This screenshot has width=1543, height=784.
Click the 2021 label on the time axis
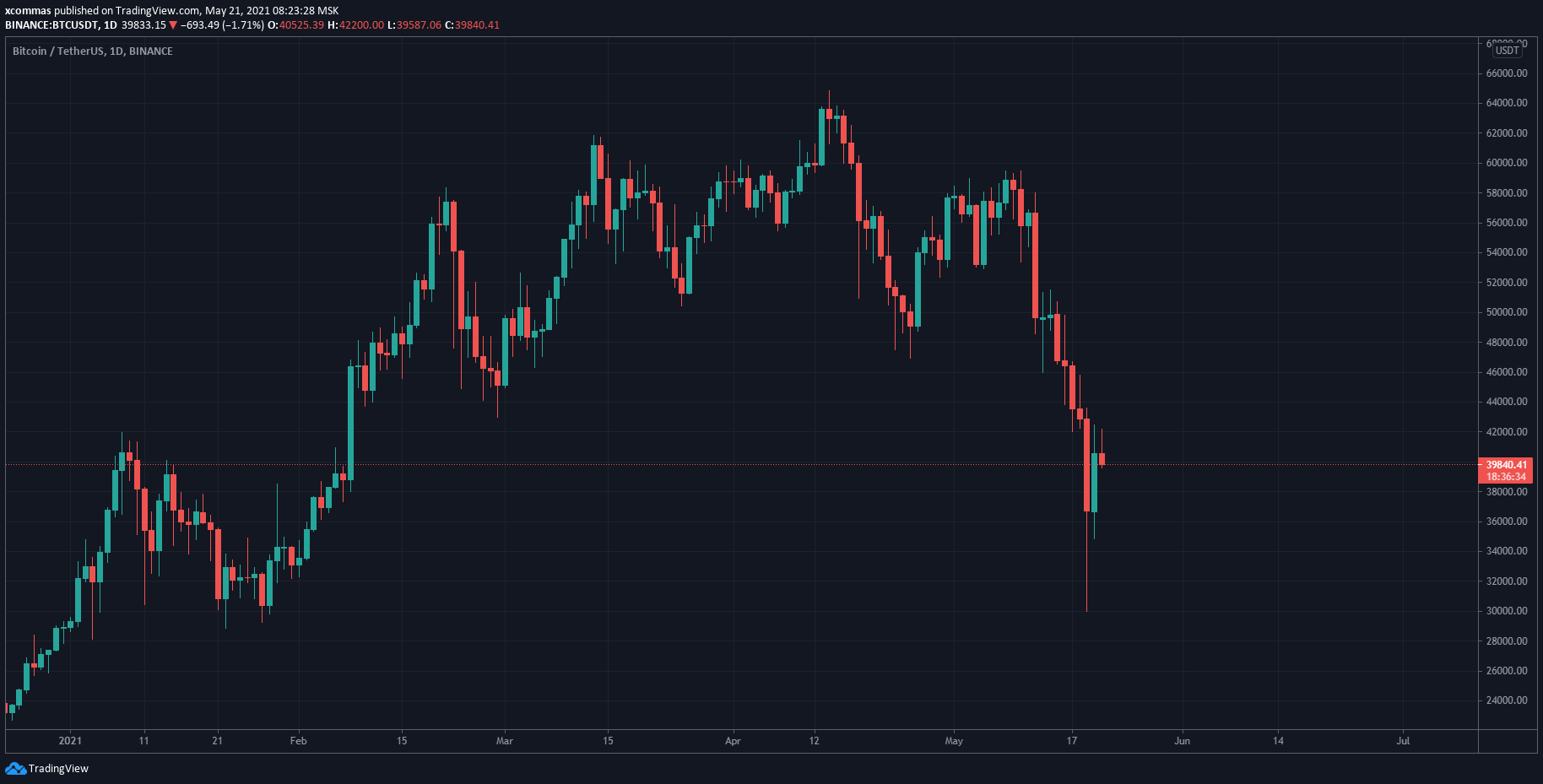coord(70,741)
